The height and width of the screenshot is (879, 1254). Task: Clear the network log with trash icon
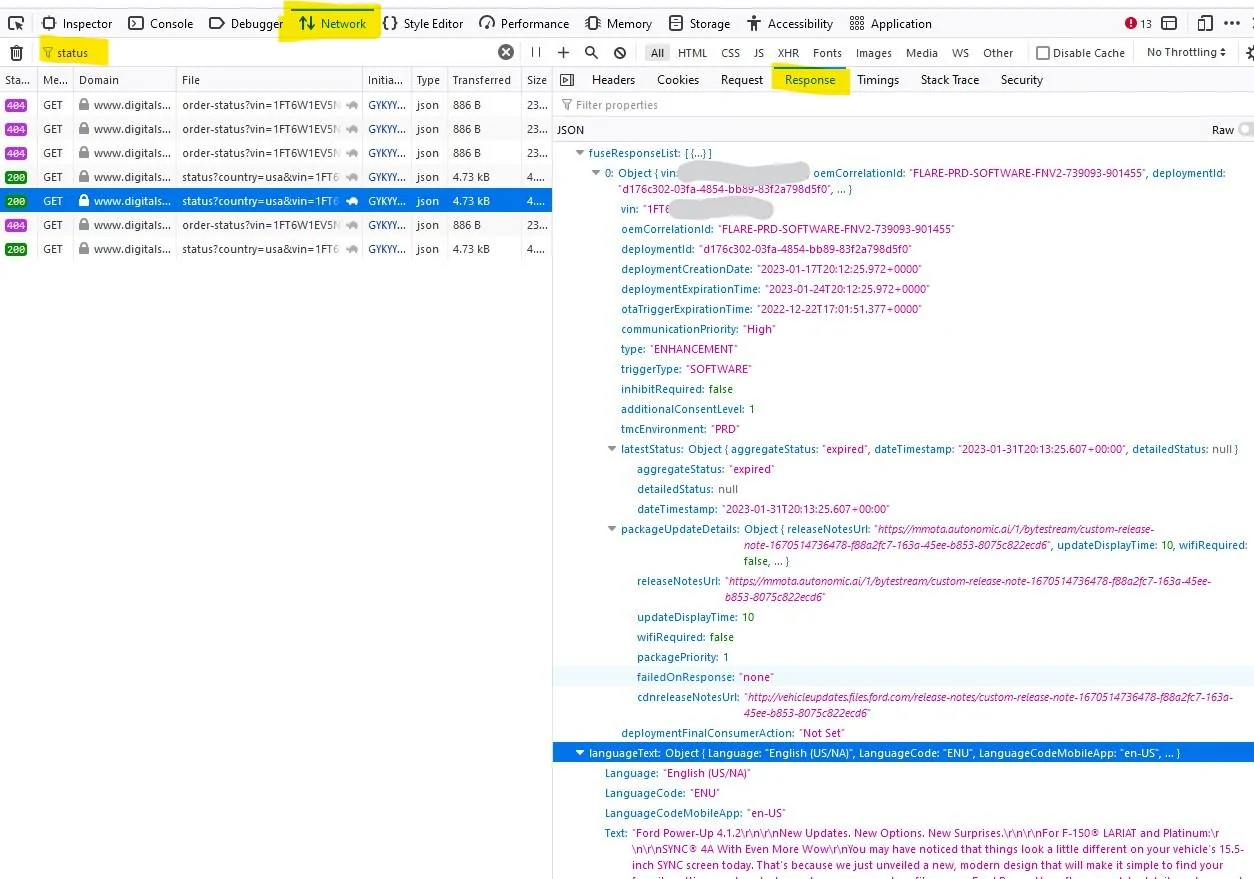point(16,53)
